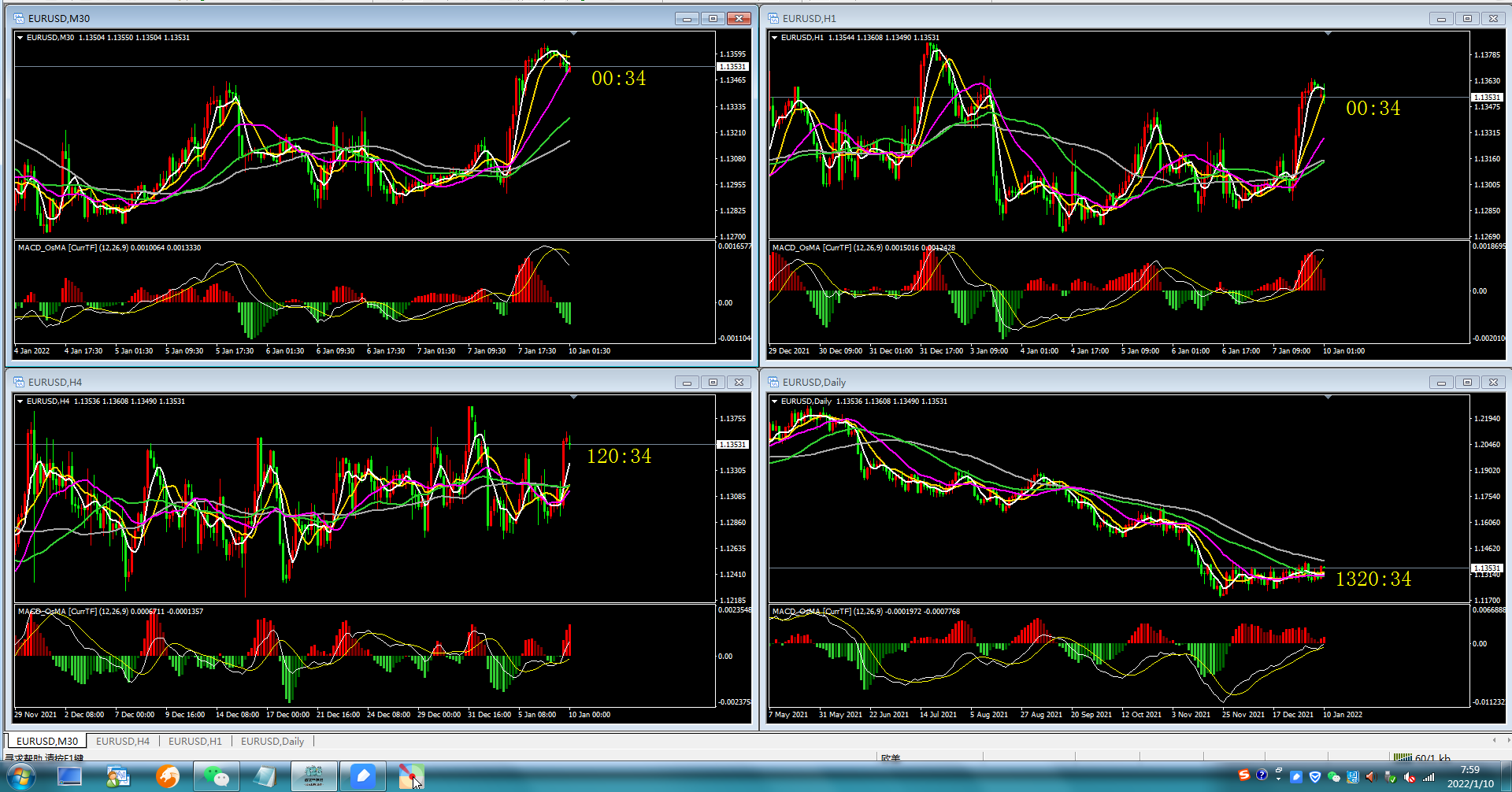Open the taskbar clock showing 7:59
The height and width of the screenshot is (792, 1512).
point(1470,777)
